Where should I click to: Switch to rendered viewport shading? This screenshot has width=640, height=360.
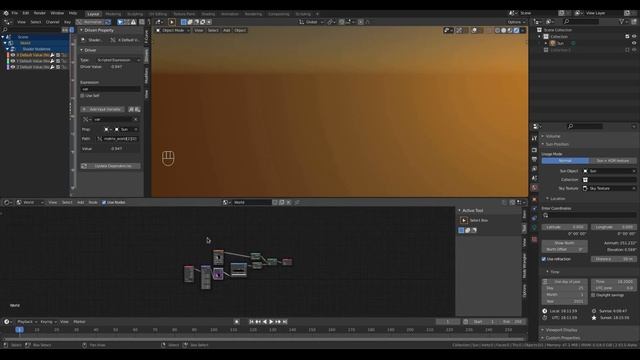pyautogui.click(x=516, y=30)
